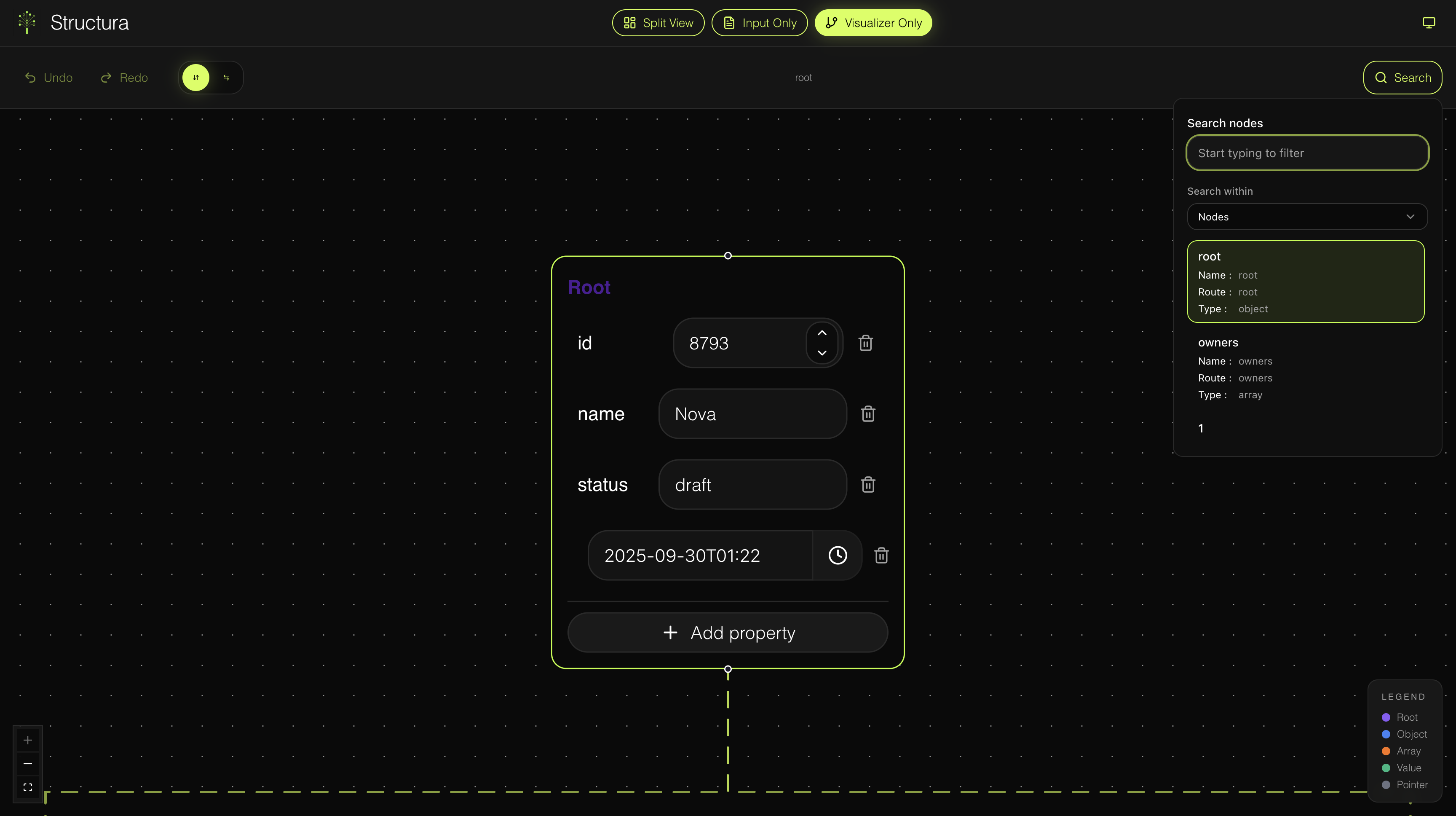This screenshot has width=1456, height=816.
Task: Open the clock time picker icon
Action: click(838, 555)
